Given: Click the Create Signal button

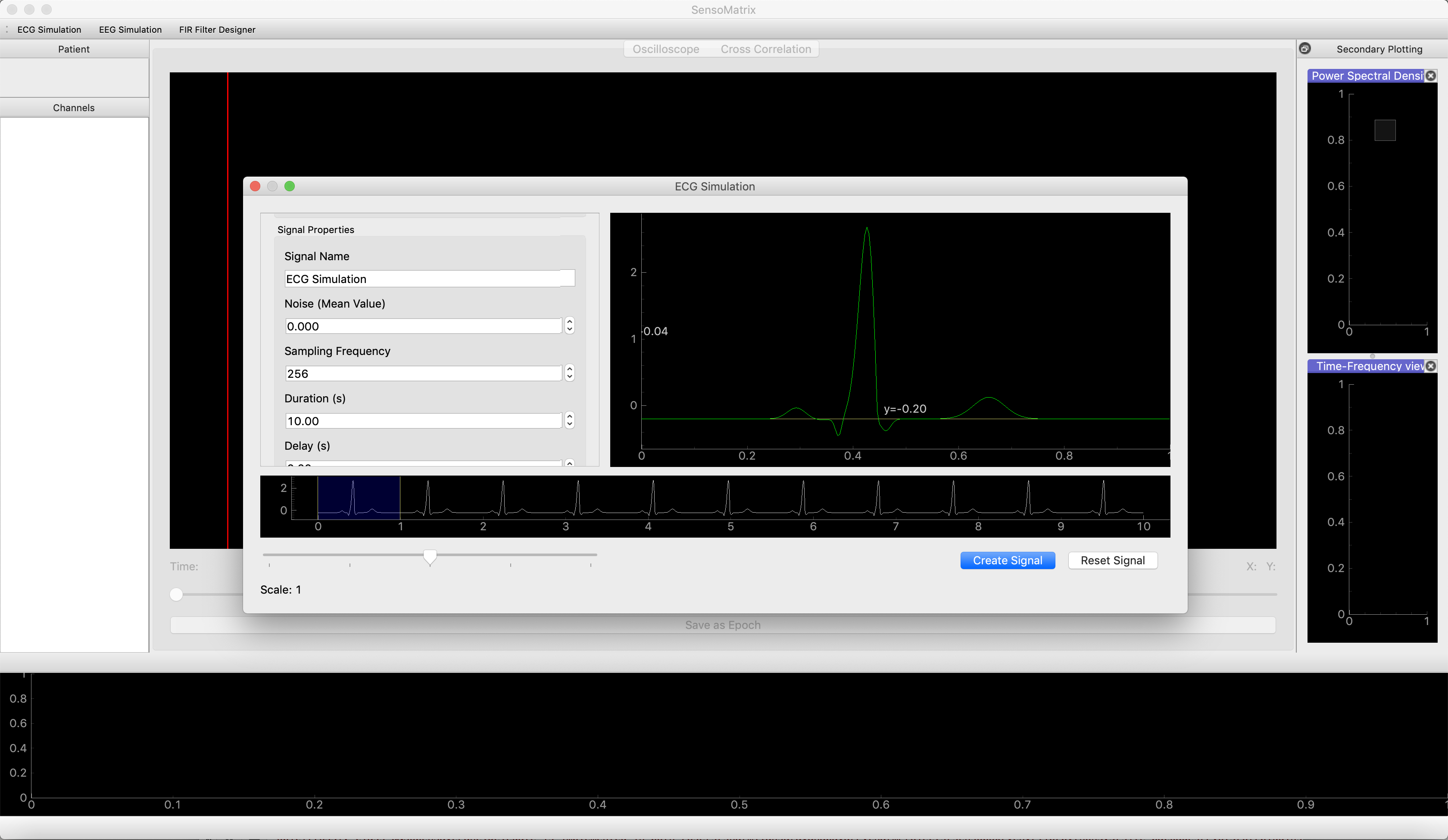Looking at the screenshot, I should pos(1007,560).
